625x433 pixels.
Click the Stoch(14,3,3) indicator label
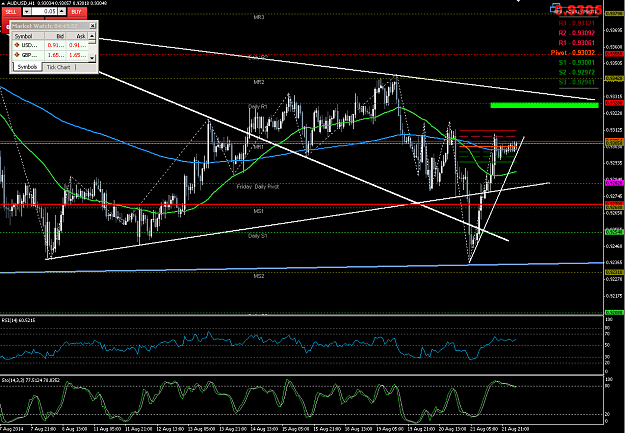[30, 380]
